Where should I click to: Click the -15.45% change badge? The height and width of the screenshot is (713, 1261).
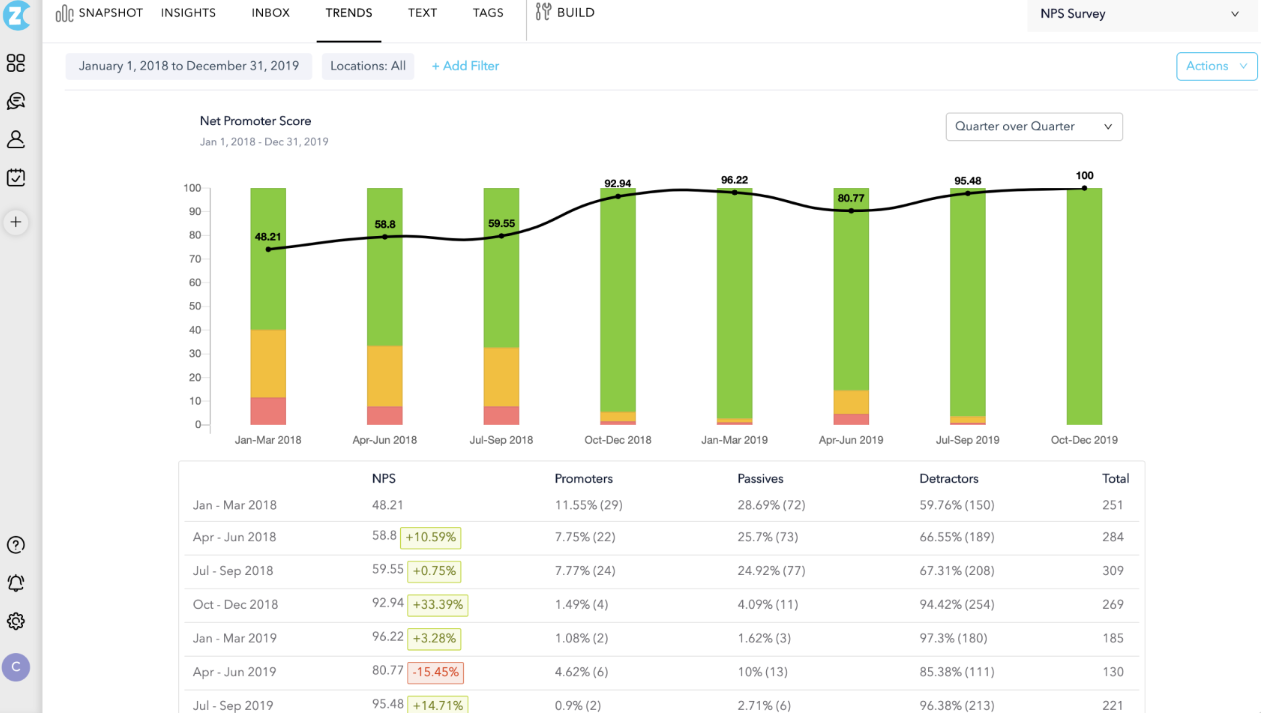435,672
